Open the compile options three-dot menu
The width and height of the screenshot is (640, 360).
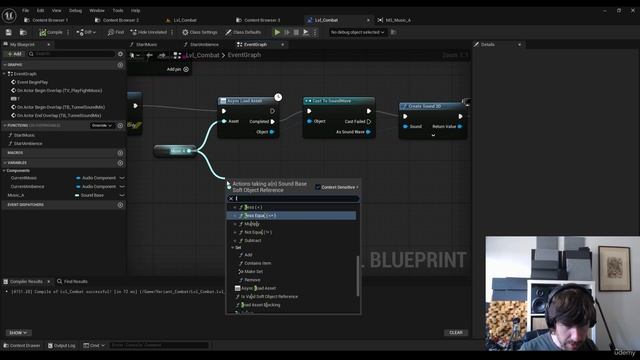(68, 32)
